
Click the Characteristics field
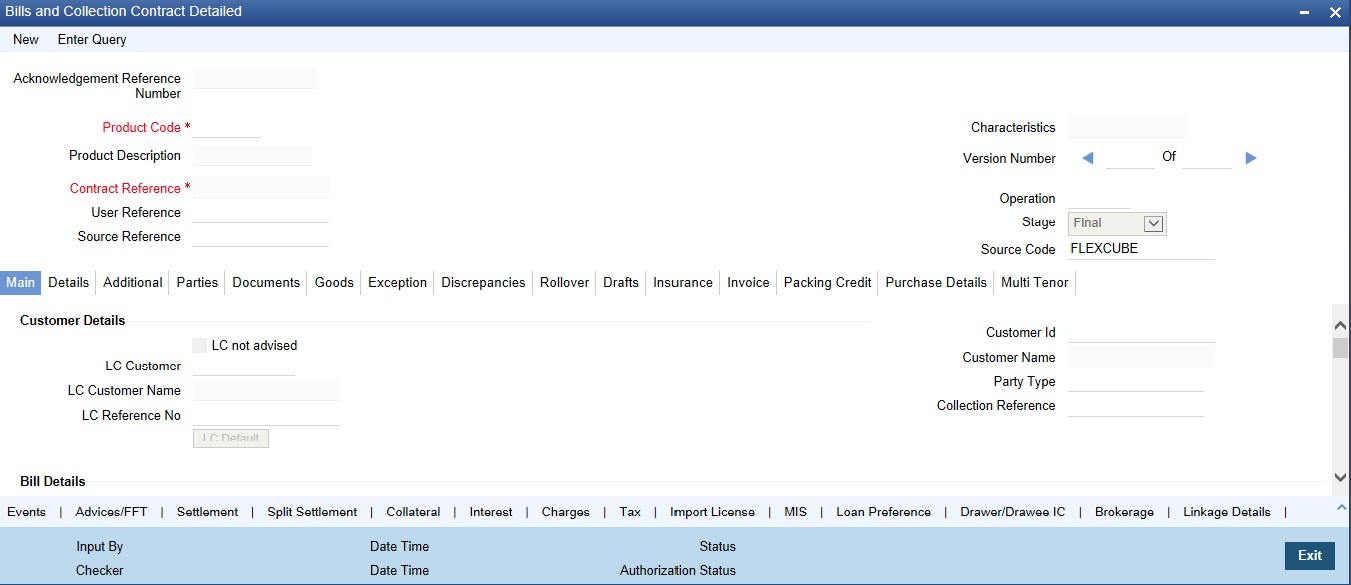(x=1127, y=127)
